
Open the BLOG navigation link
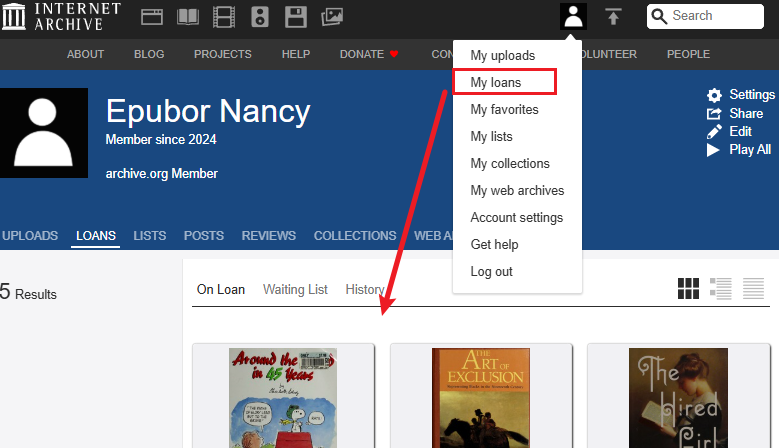coord(149,54)
